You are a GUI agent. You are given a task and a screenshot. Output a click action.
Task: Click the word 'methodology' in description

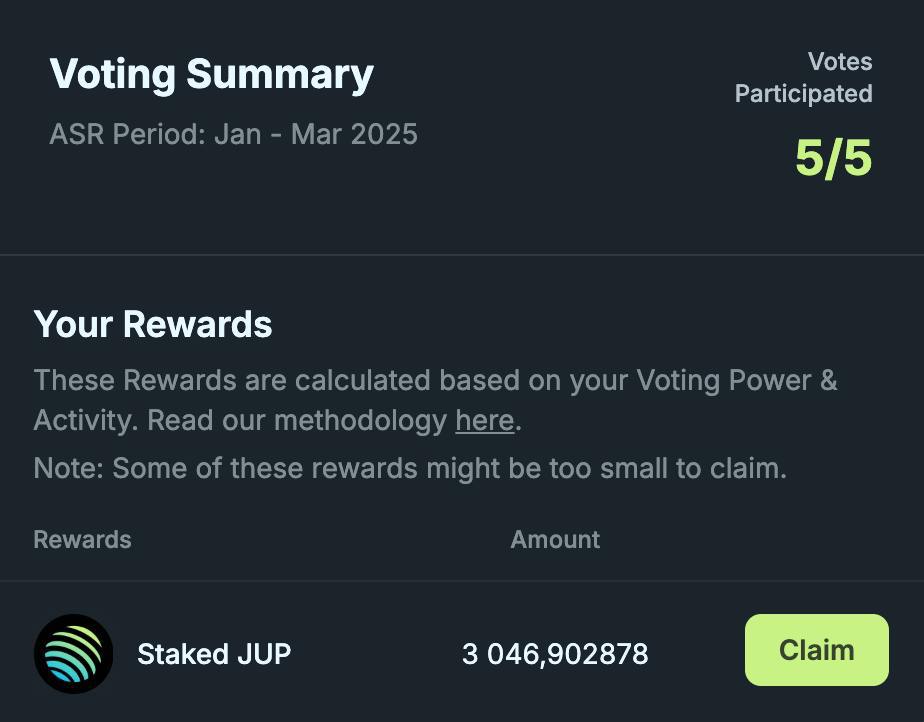click(x=361, y=420)
